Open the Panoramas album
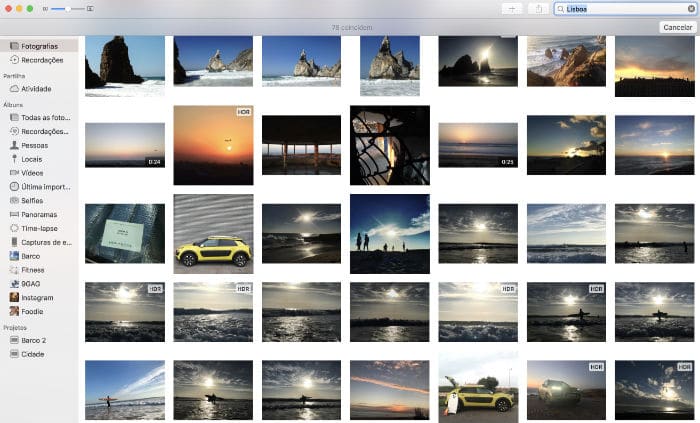The height and width of the screenshot is (423, 700). click(39, 215)
